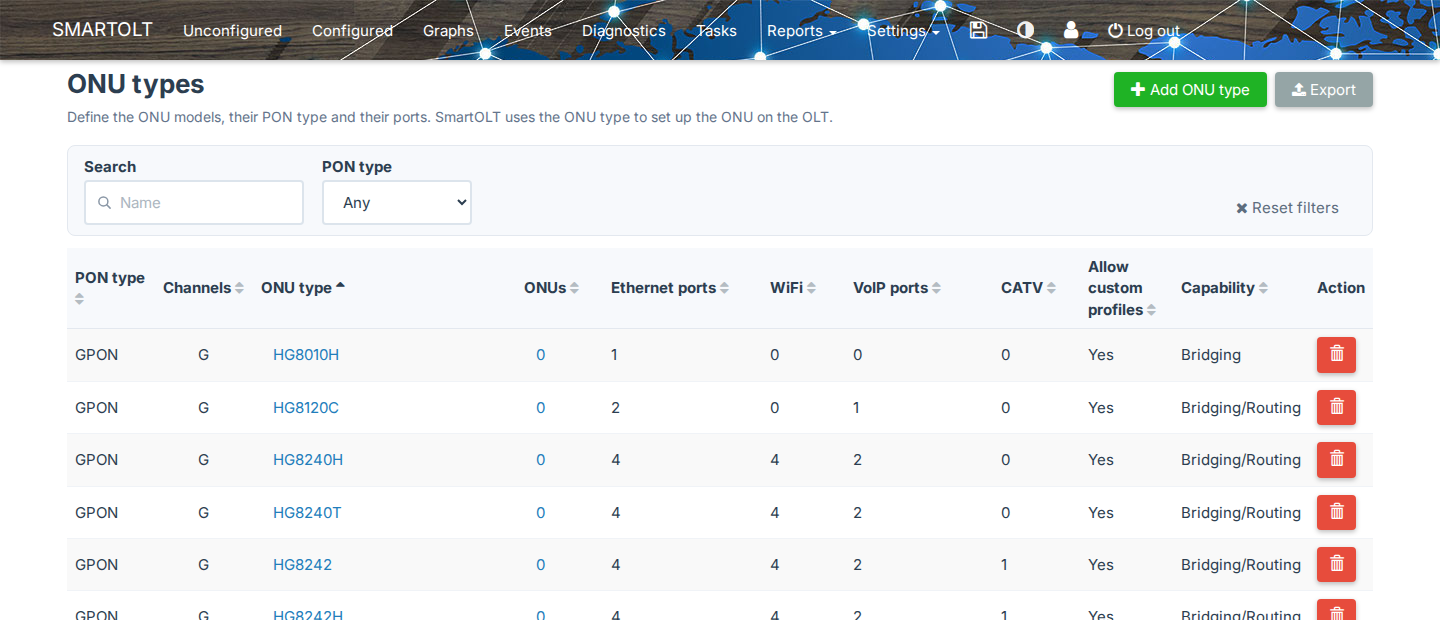1440x620 pixels.
Task: Sort by the Ethernet ports column
Action: pos(670,288)
